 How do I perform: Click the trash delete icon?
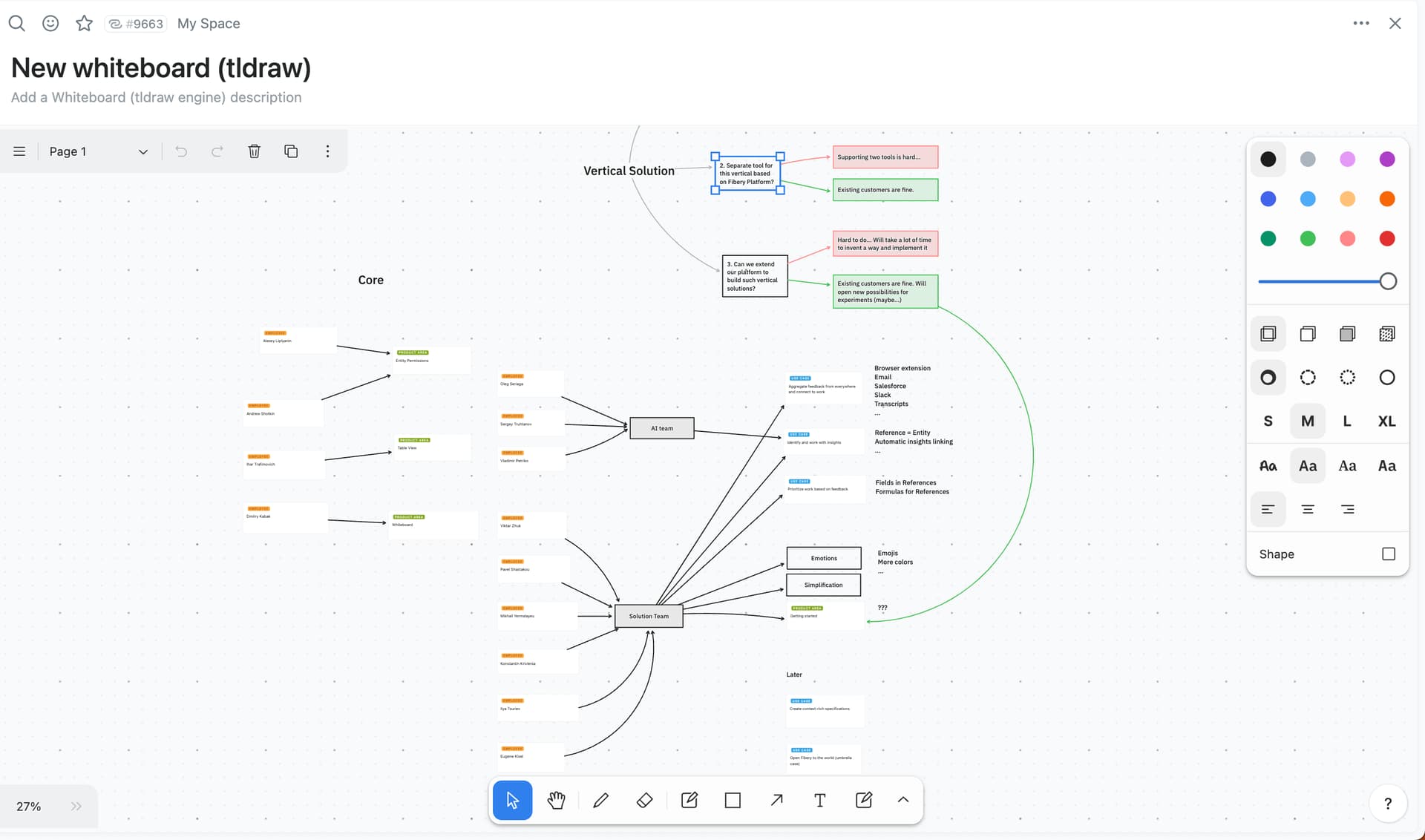pos(254,151)
